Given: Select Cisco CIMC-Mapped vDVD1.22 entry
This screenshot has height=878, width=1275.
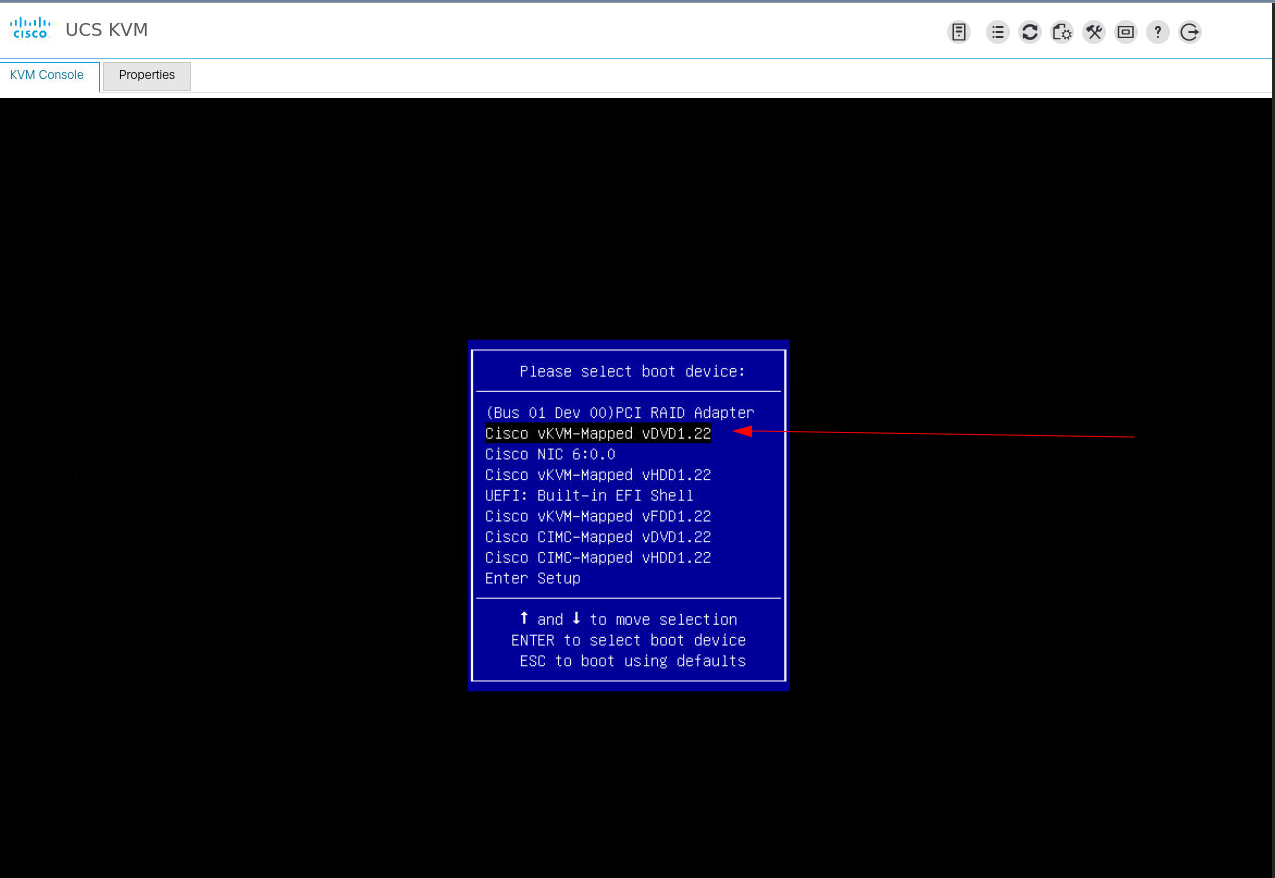Looking at the screenshot, I should (598, 537).
